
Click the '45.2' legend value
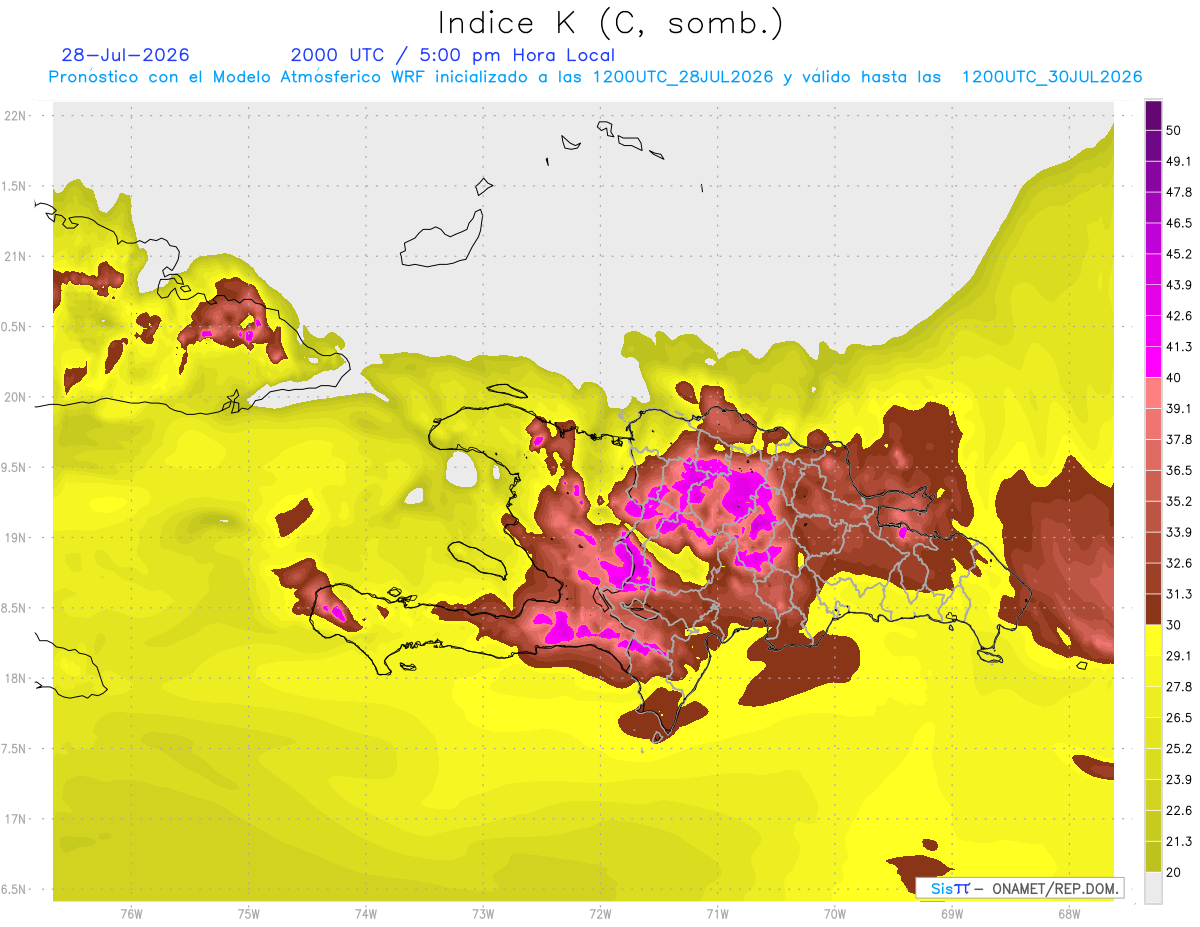(x=1179, y=254)
